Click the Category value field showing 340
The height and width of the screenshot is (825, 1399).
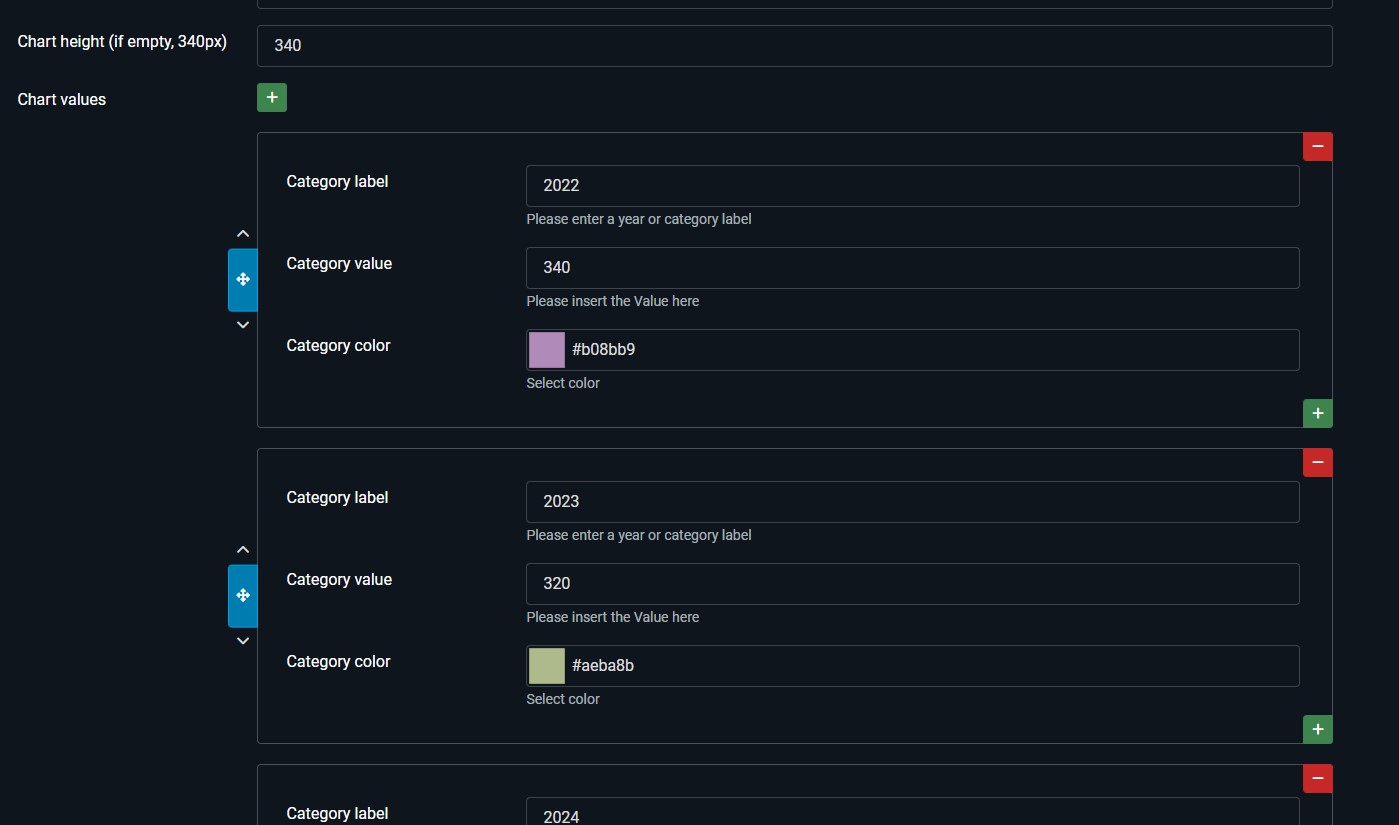point(912,268)
